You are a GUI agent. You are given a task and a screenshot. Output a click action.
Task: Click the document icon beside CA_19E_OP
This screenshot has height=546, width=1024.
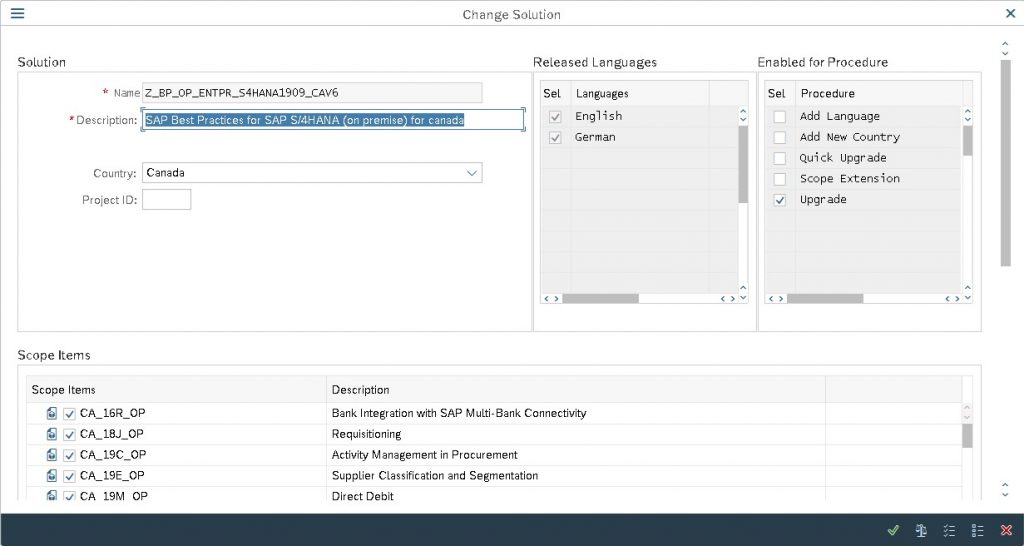(x=52, y=475)
